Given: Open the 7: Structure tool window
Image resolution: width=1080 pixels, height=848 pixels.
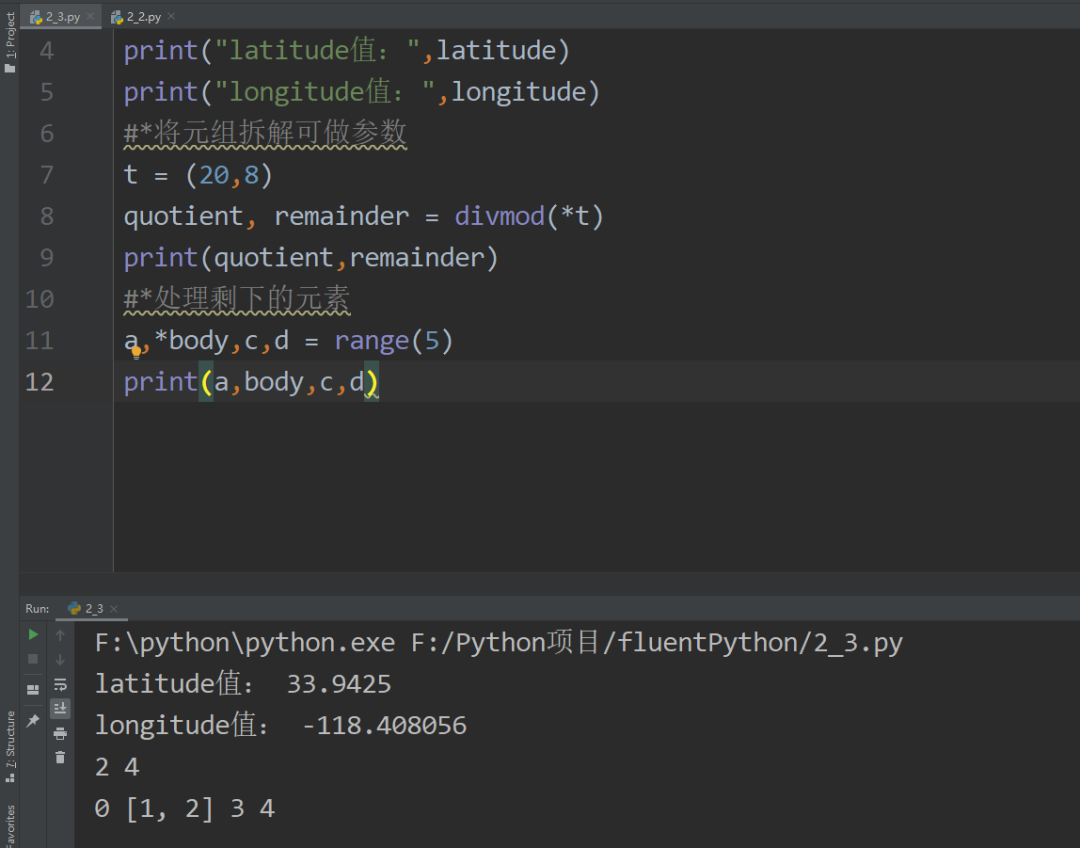Looking at the screenshot, I should [10, 747].
